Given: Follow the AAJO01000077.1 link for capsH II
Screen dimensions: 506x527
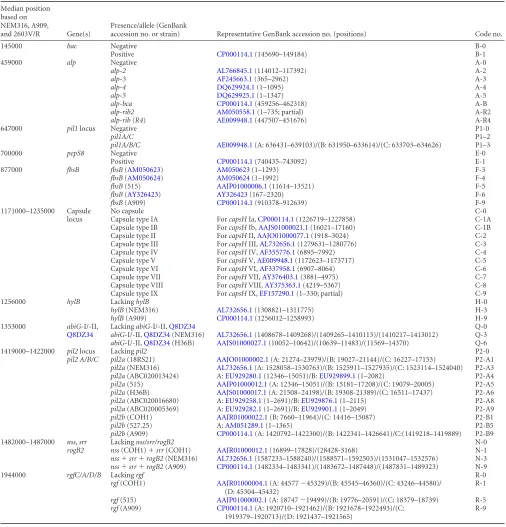Looking at the screenshot, I should 283,236.
